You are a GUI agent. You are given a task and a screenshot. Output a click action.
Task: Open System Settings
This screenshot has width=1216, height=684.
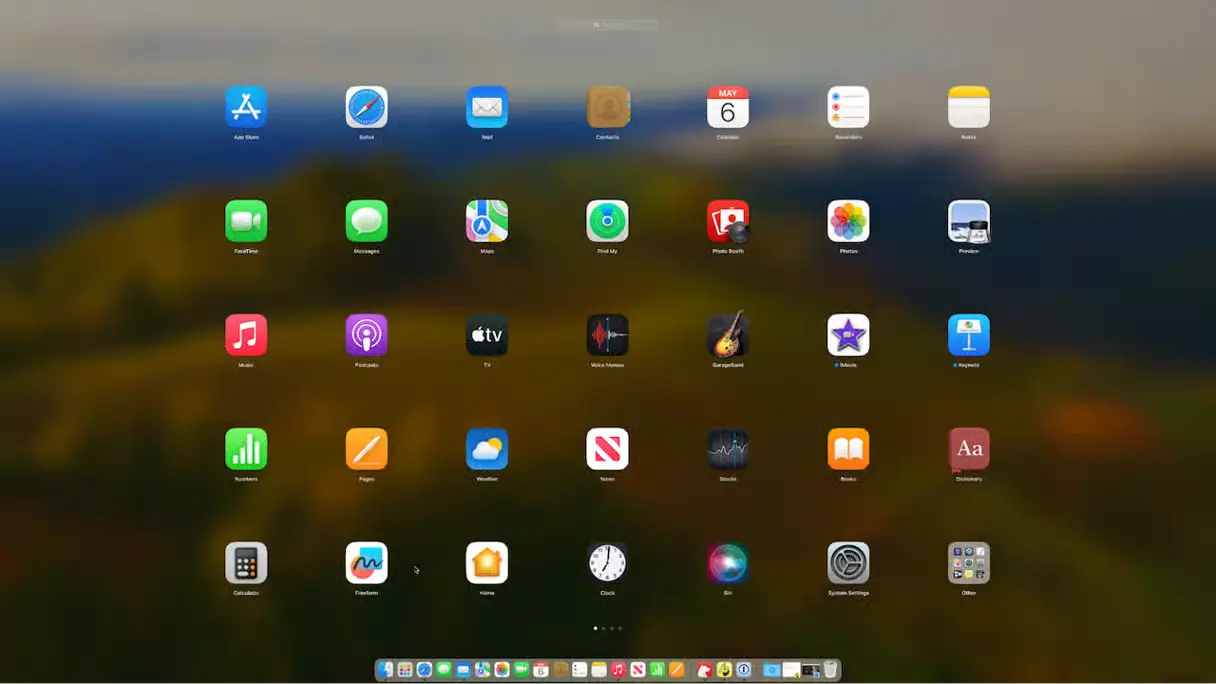pos(848,563)
